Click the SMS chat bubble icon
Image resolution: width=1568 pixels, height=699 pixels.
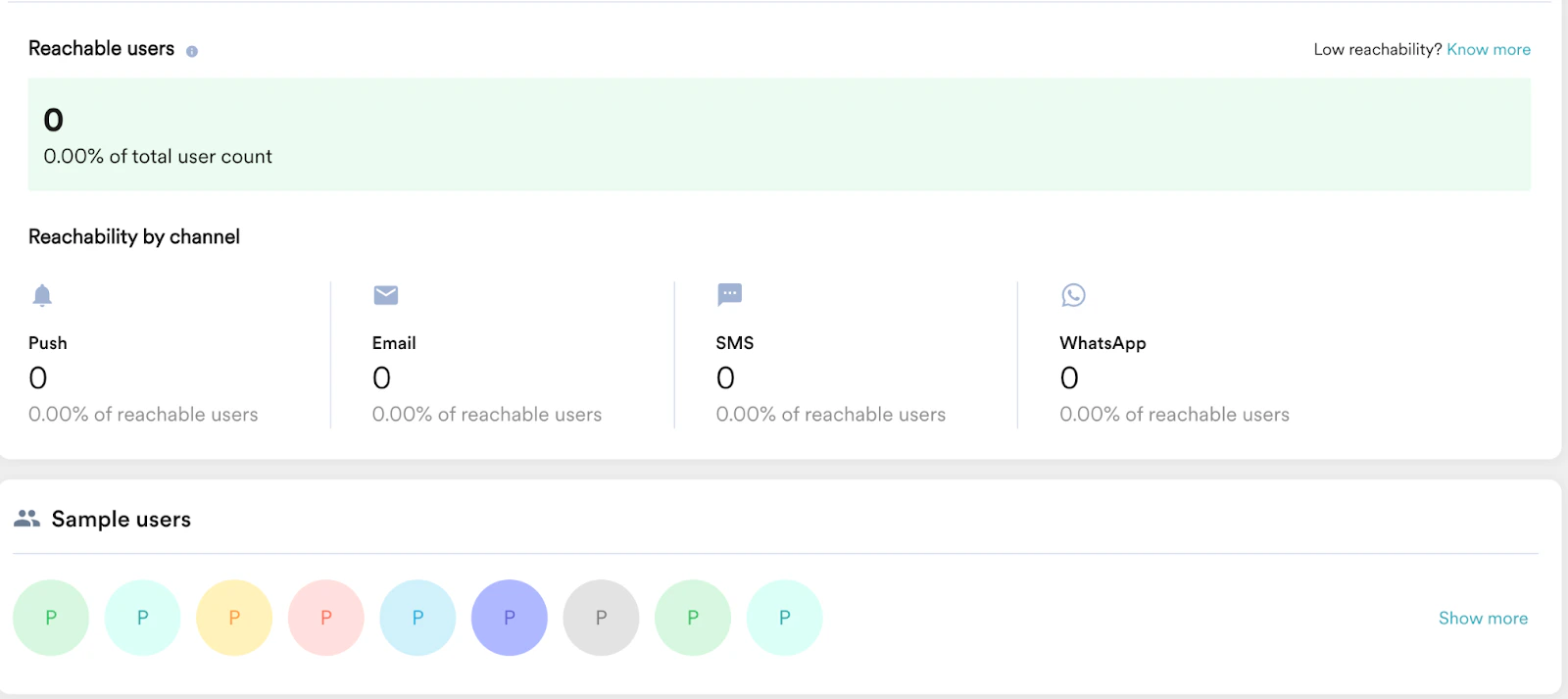click(730, 294)
